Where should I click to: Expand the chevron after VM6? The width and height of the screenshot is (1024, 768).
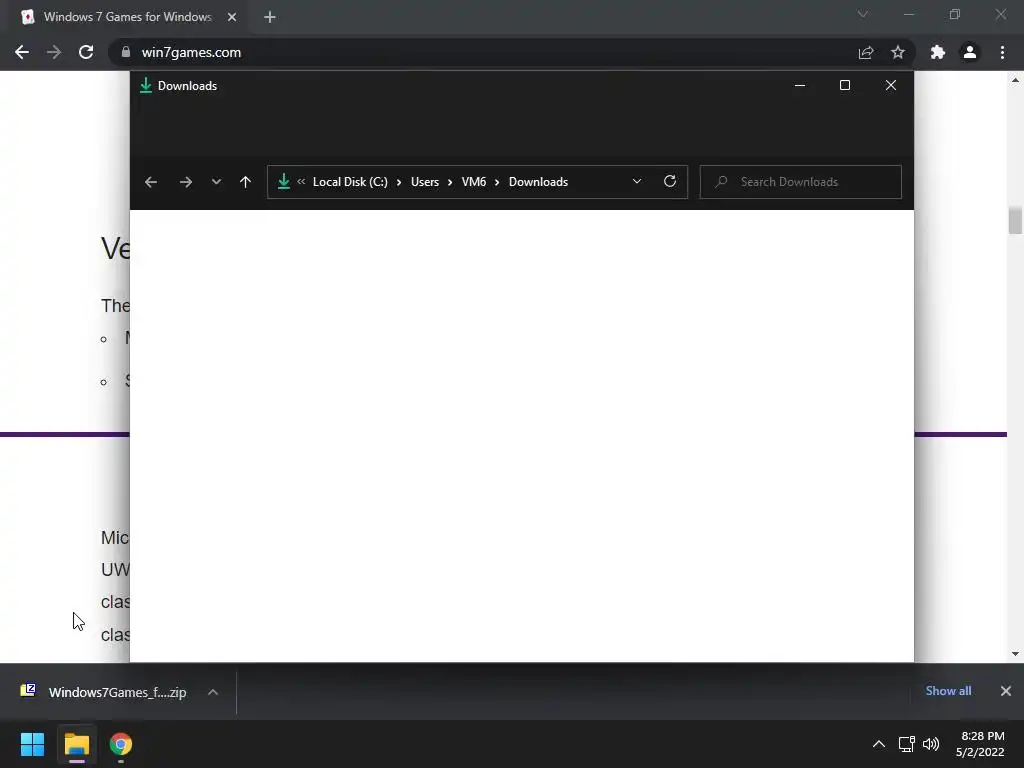[x=497, y=182]
